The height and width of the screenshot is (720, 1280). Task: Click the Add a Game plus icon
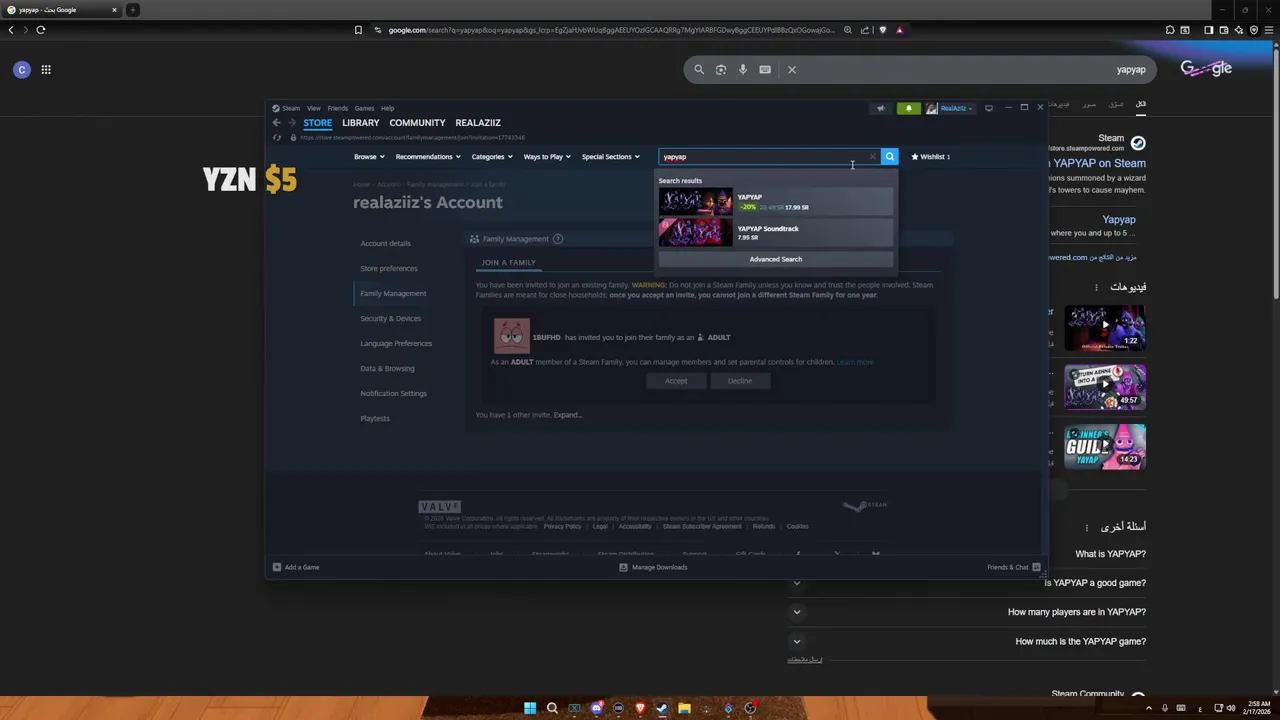pos(277,567)
